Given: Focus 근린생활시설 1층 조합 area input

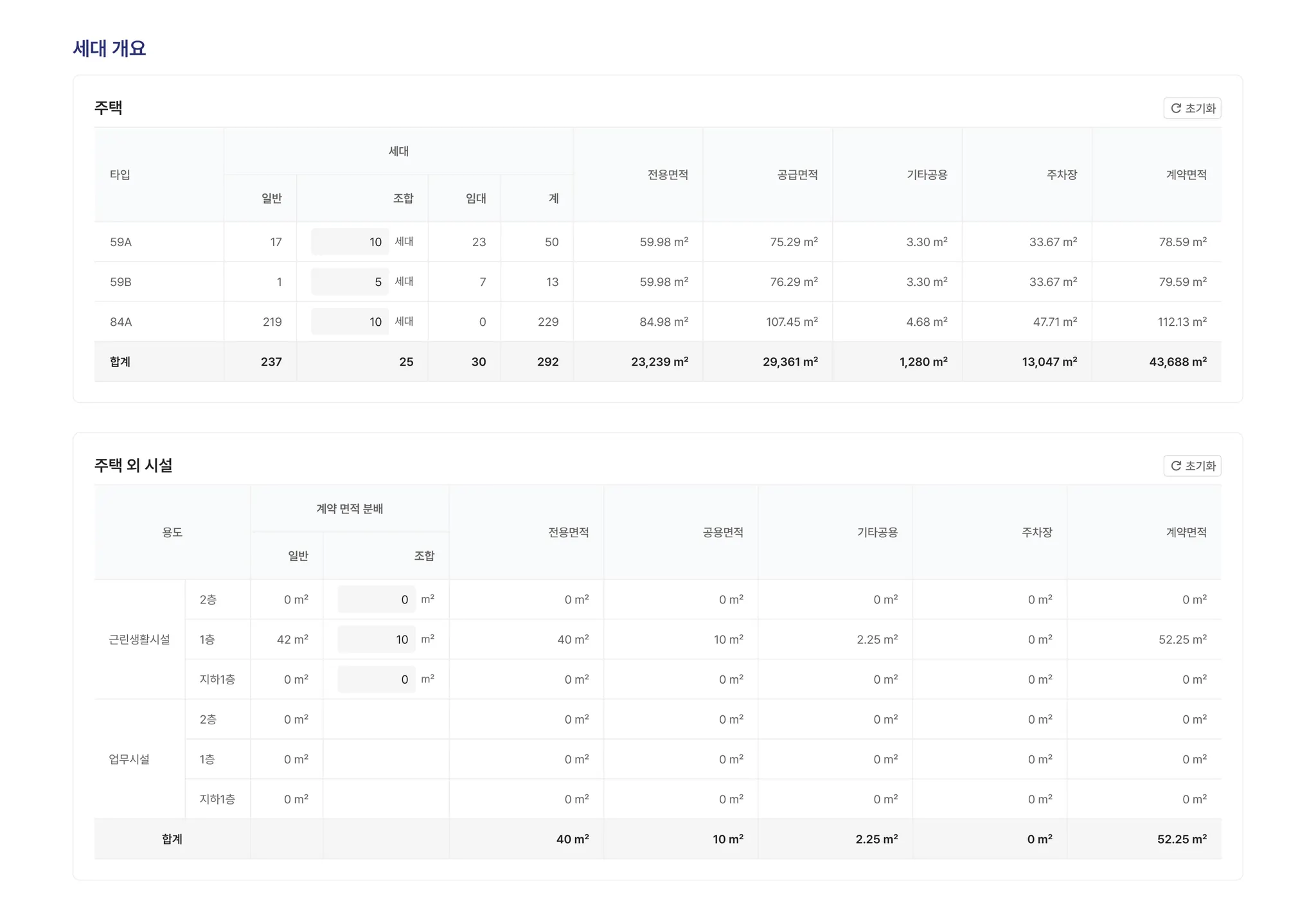Looking at the screenshot, I should click(377, 639).
